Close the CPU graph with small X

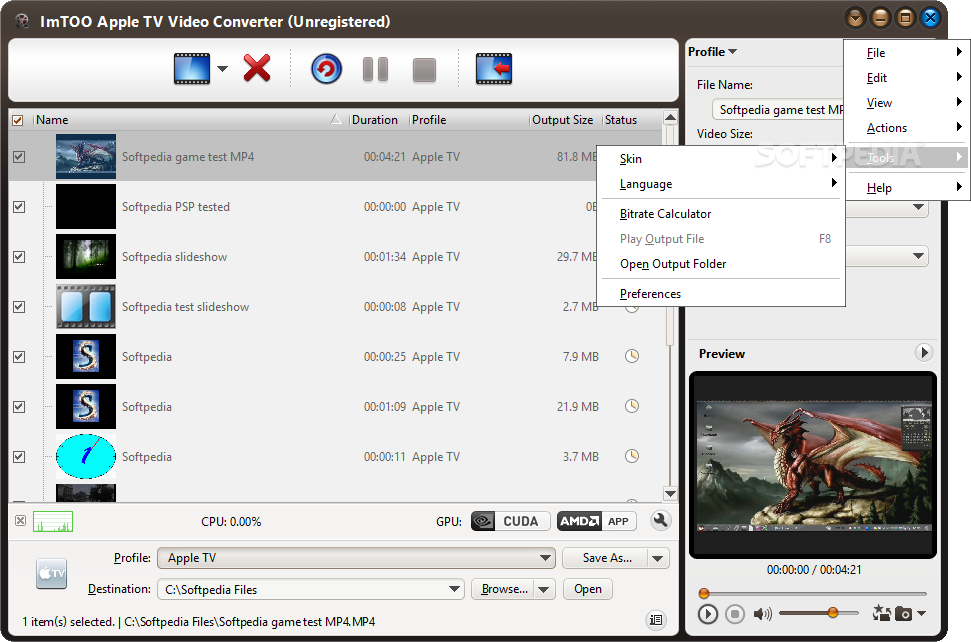(x=20, y=521)
